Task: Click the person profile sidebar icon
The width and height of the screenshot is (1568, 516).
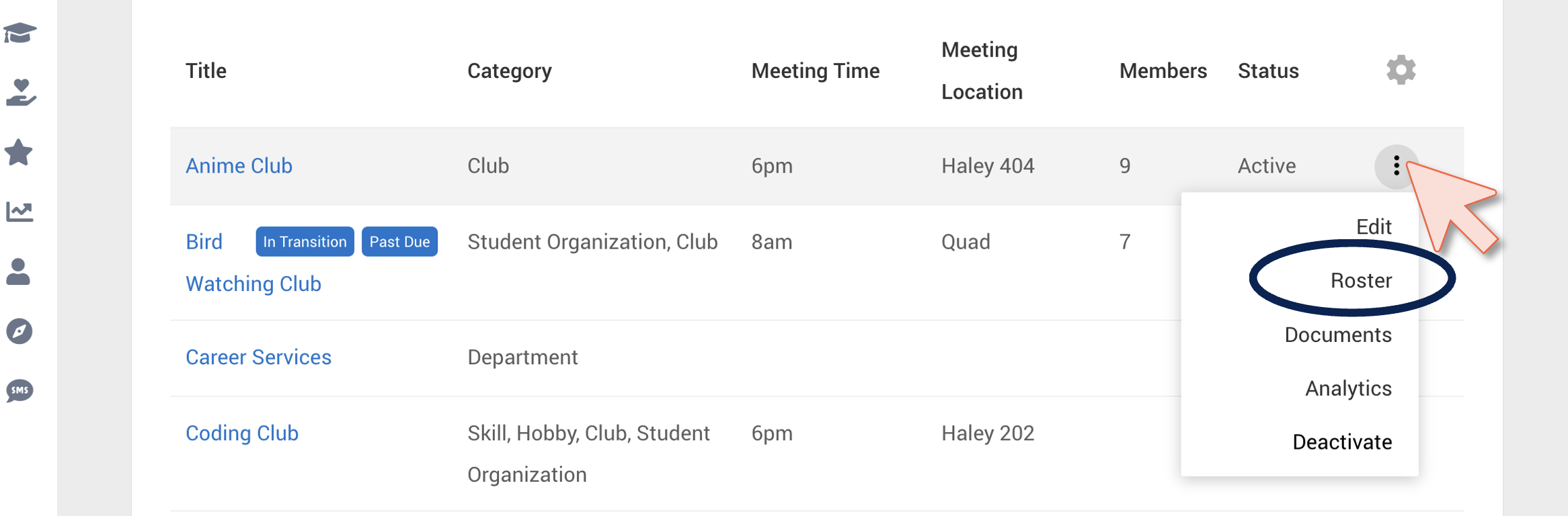Action: coord(18,271)
